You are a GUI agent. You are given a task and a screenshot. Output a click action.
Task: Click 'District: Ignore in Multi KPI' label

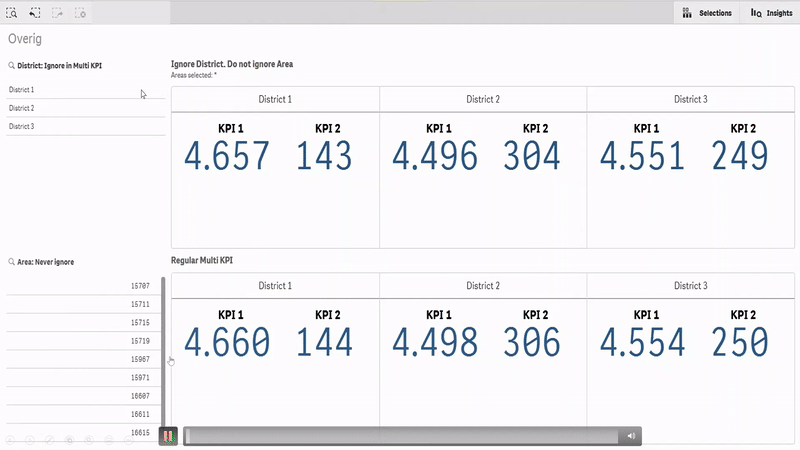(x=60, y=66)
